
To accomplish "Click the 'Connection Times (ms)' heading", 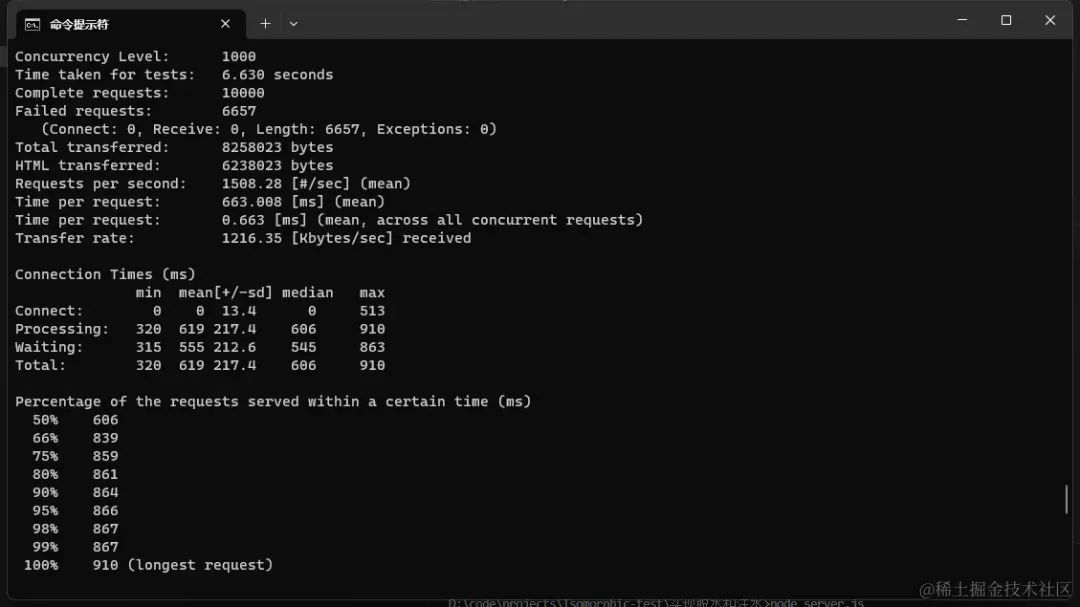I will 105,274.
